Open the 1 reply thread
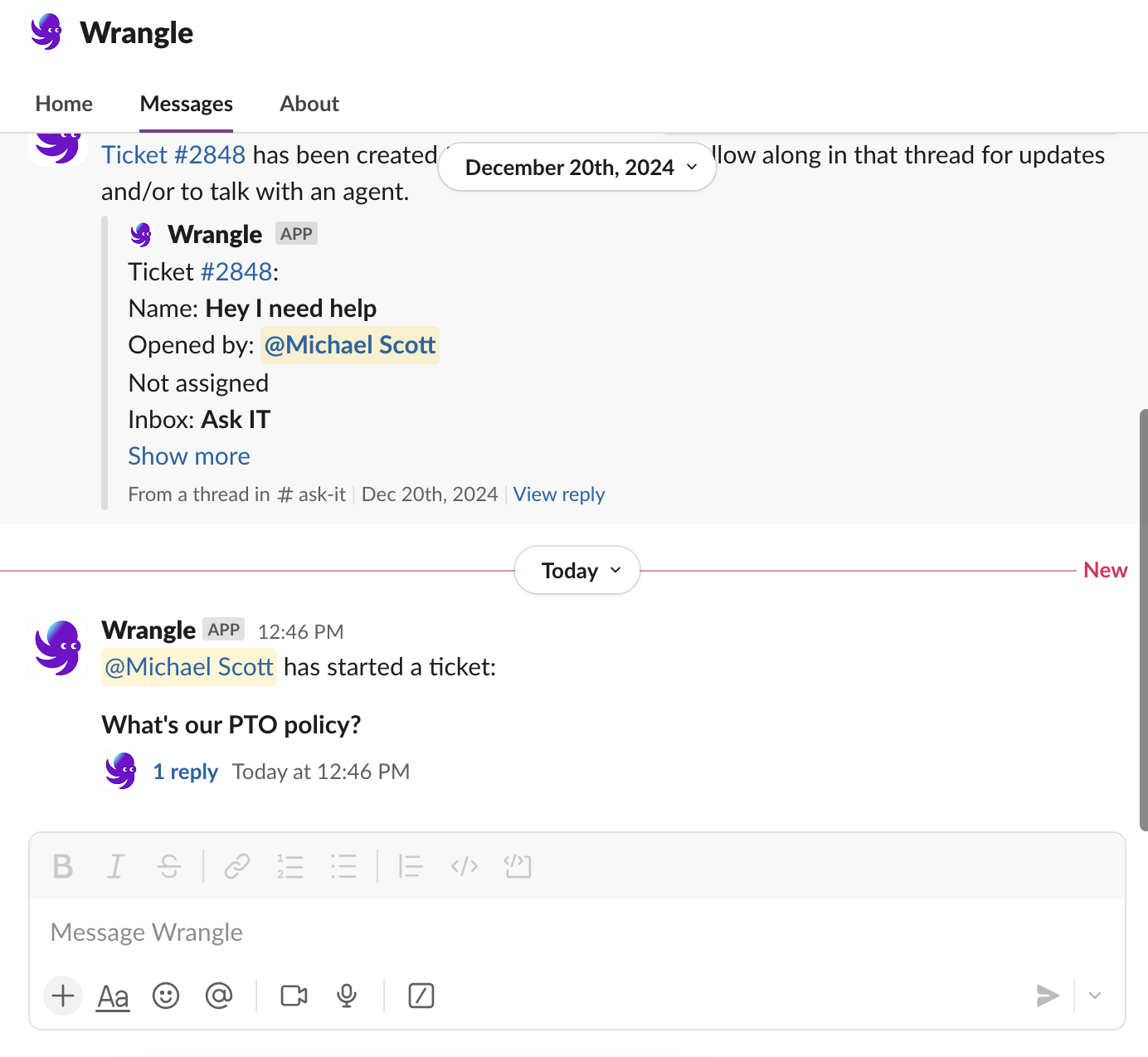Image resolution: width=1148 pixels, height=1057 pixels. tap(186, 772)
